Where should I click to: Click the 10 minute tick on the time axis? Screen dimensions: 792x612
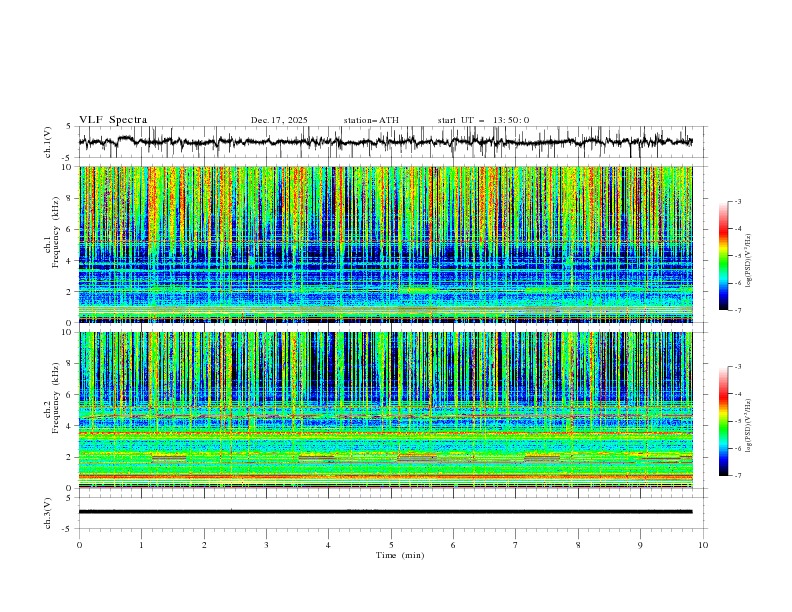703,544
